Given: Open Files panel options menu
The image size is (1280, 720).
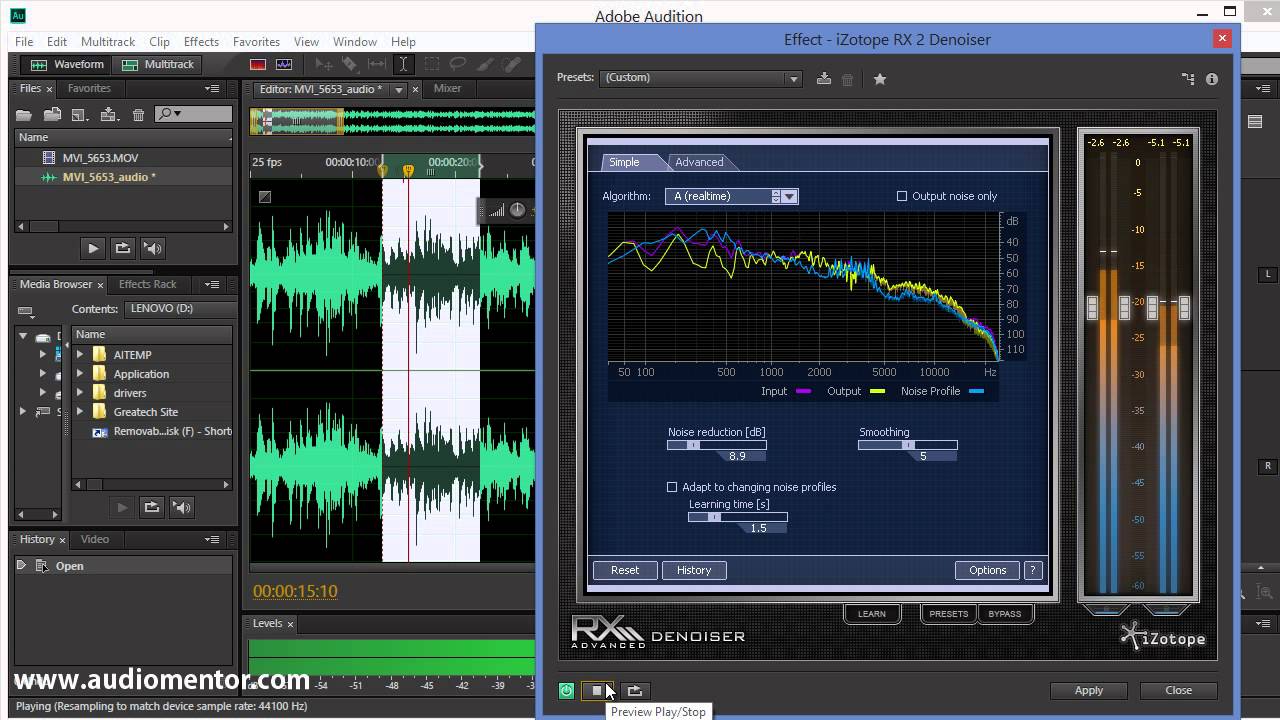Looking at the screenshot, I should (x=212, y=89).
